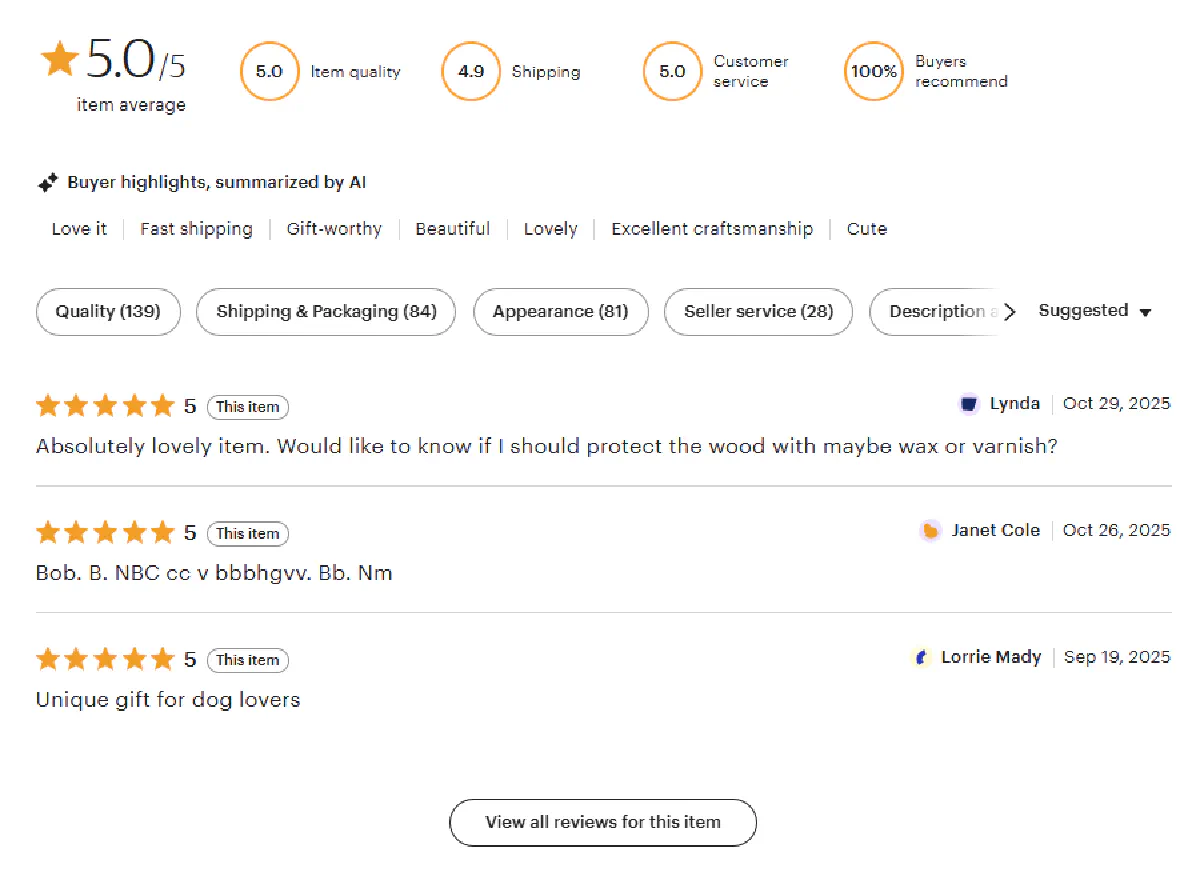Click Lorrie Mady's profile avatar icon
The height and width of the screenshot is (884, 1200).
(x=922, y=657)
